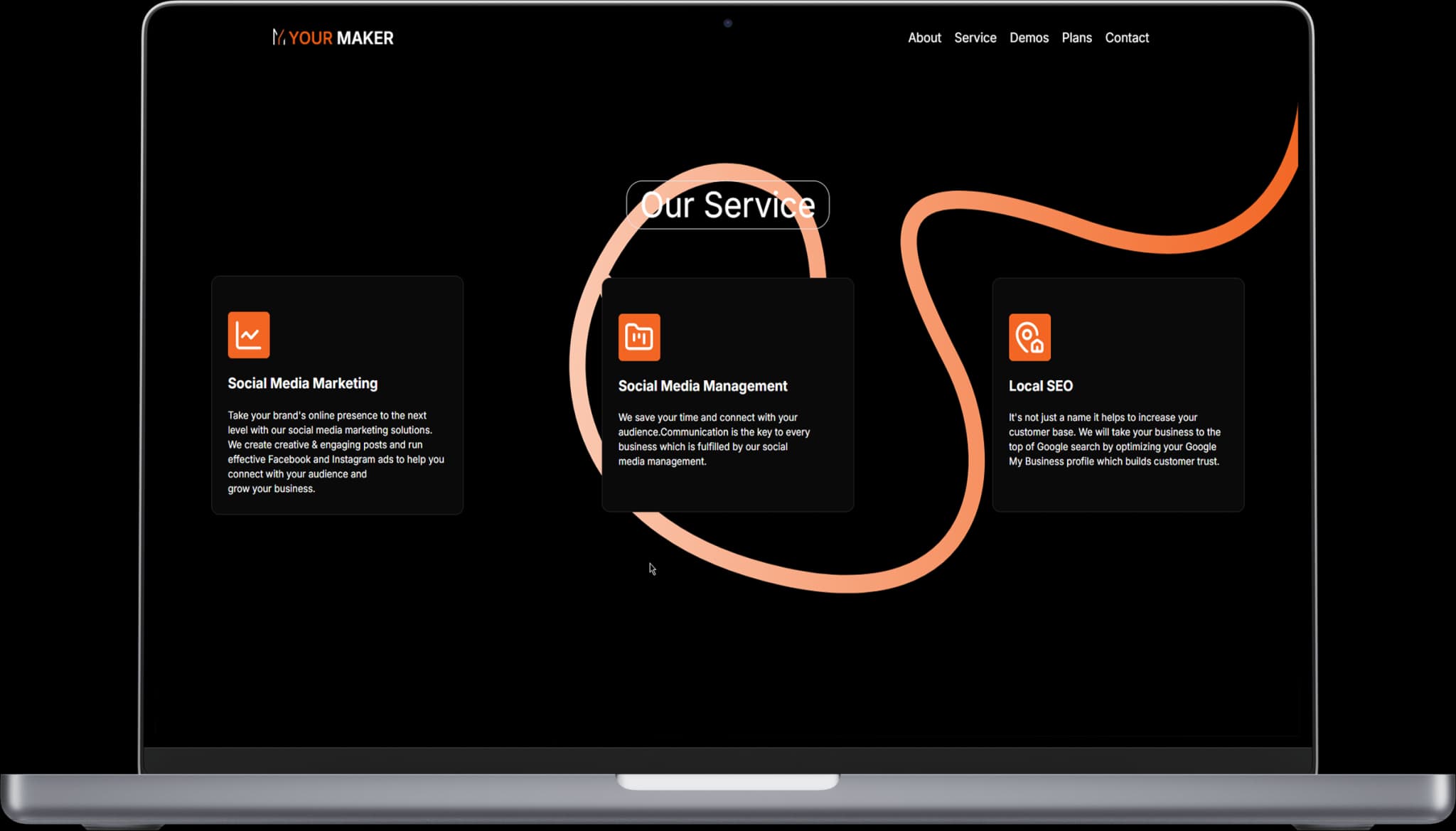Click the Local SEO description paragraph
Image resolution: width=1456 pixels, height=831 pixels.
1114,439
